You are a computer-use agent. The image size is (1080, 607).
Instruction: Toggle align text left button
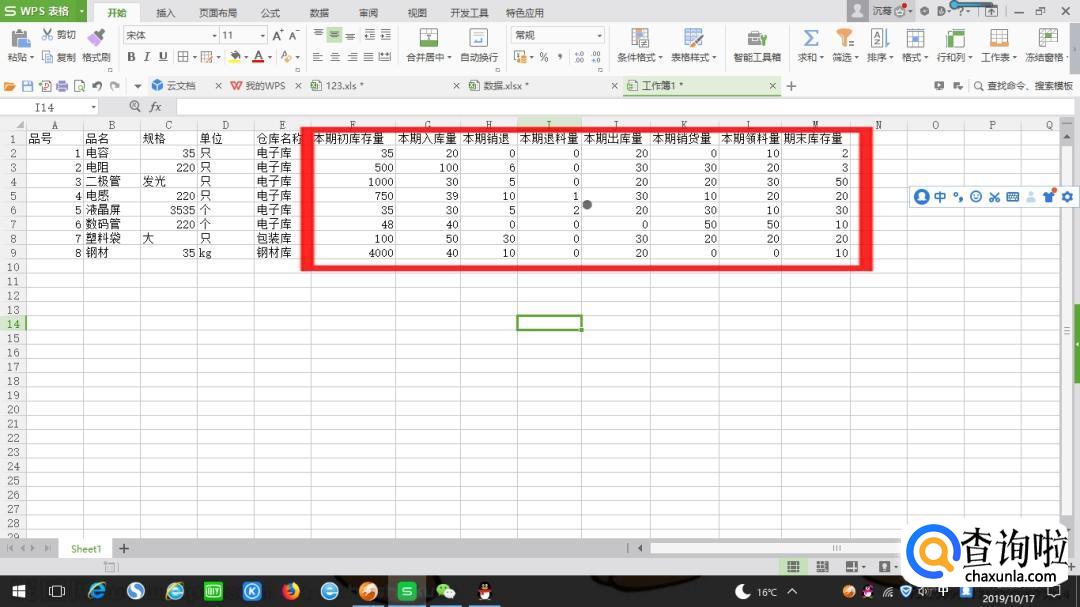[x=318, y=57]
